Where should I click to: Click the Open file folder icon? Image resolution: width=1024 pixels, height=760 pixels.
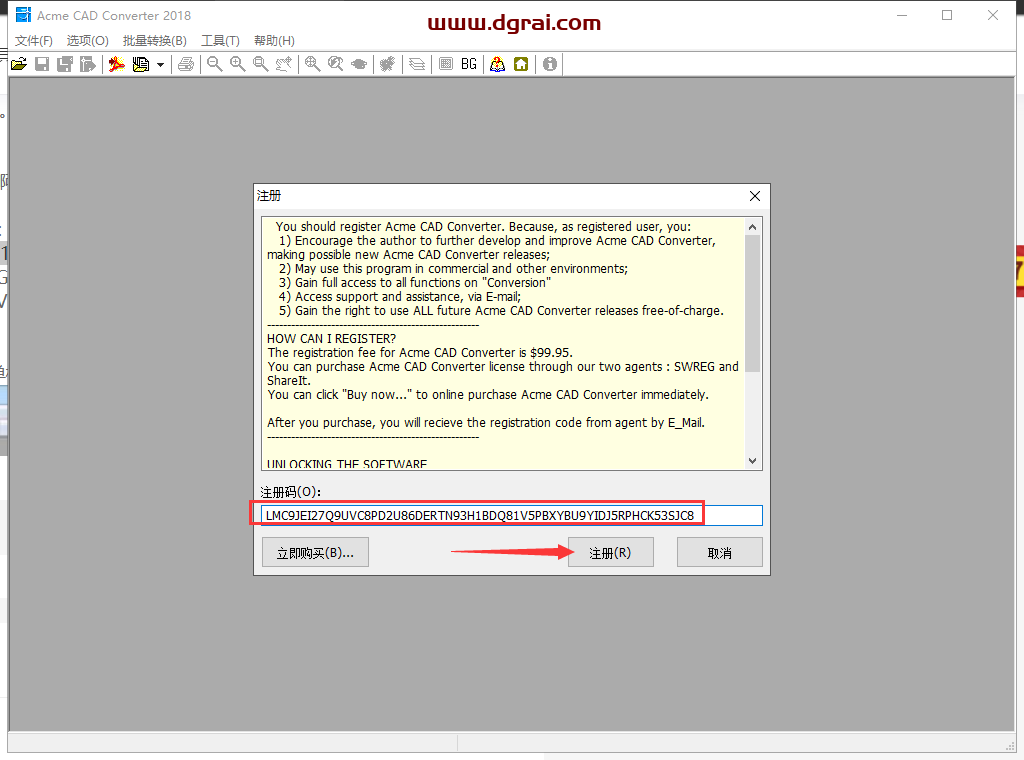click(x=19, y=64)
